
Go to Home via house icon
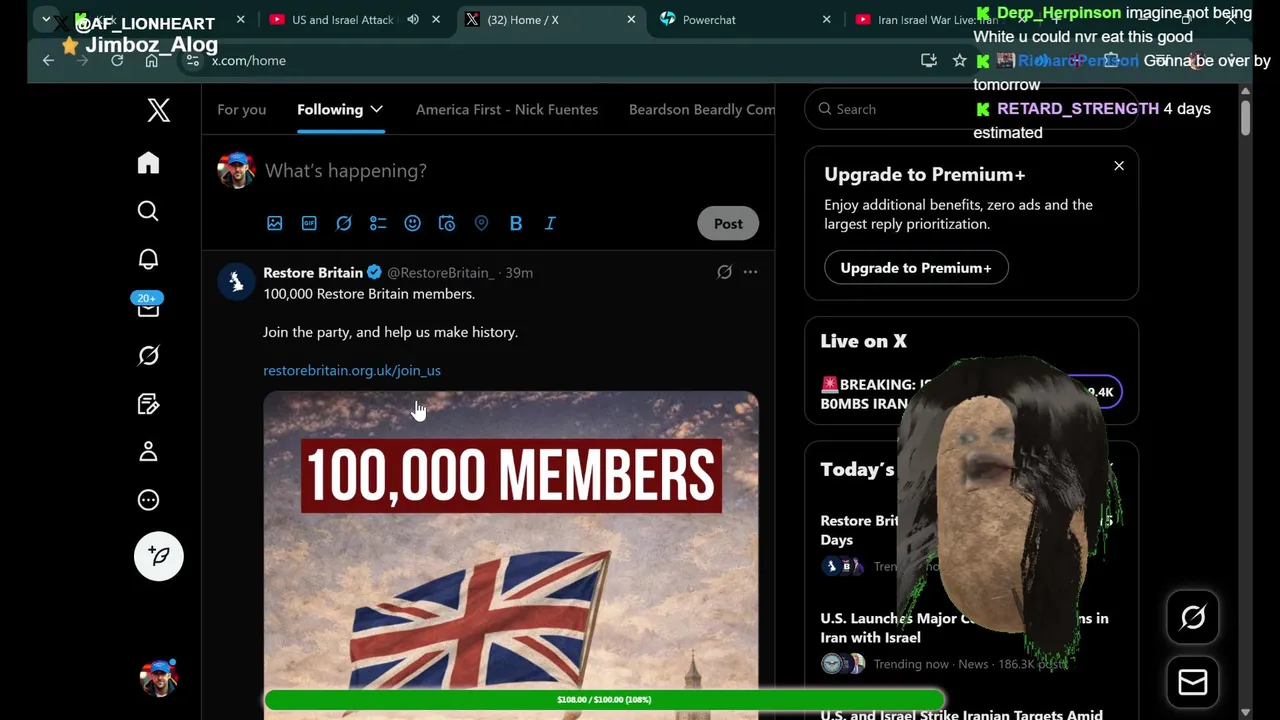tap(148, 163)
